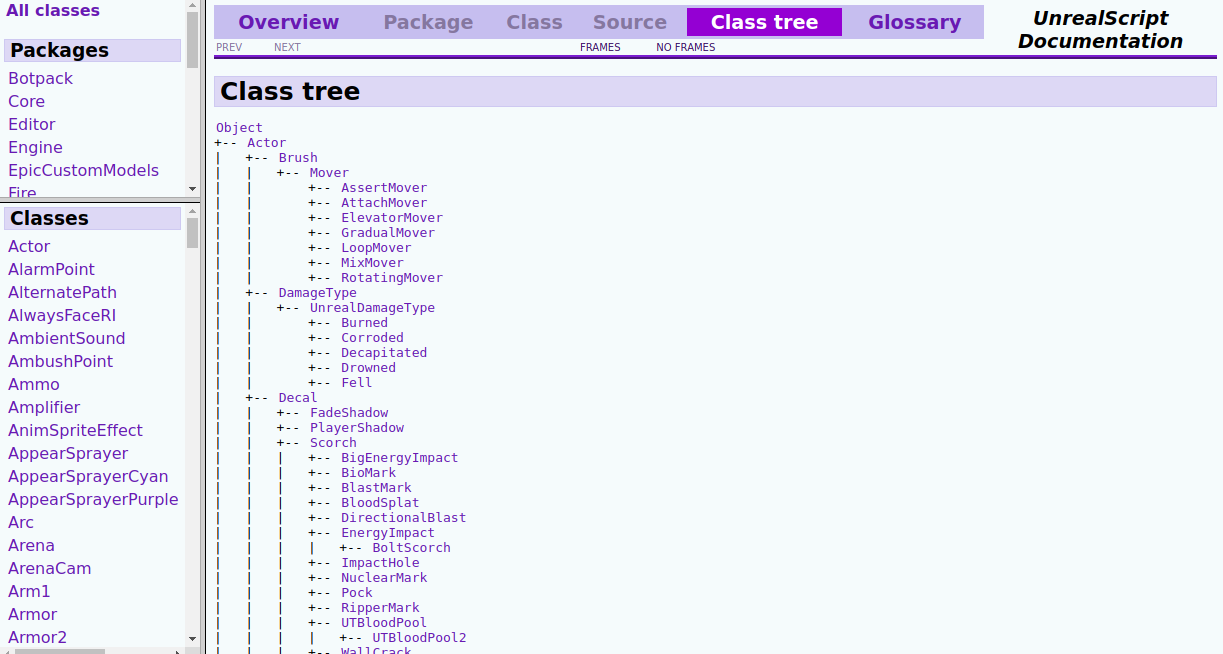The image size is (1223, 654).
Task: Open ElevatorMover tree entry
Action: click(392, 217)
